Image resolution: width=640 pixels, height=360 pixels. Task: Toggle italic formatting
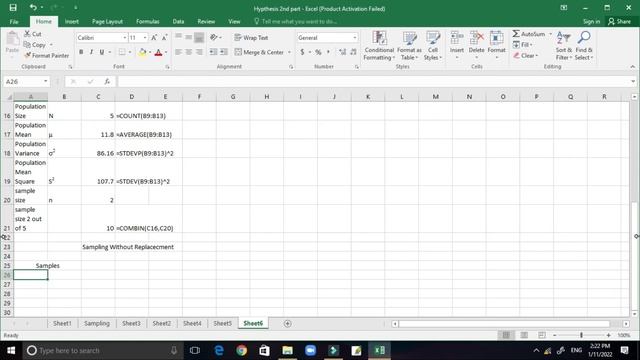[91, 52]
